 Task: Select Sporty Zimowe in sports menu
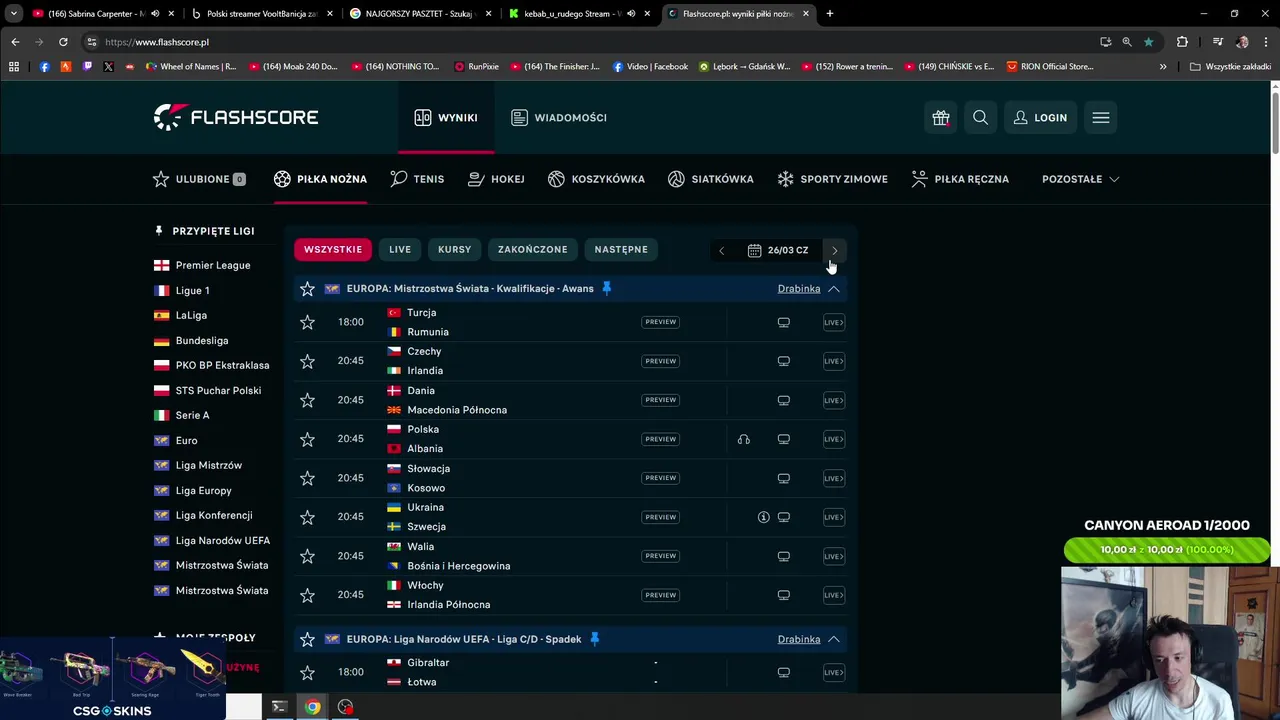833,179
